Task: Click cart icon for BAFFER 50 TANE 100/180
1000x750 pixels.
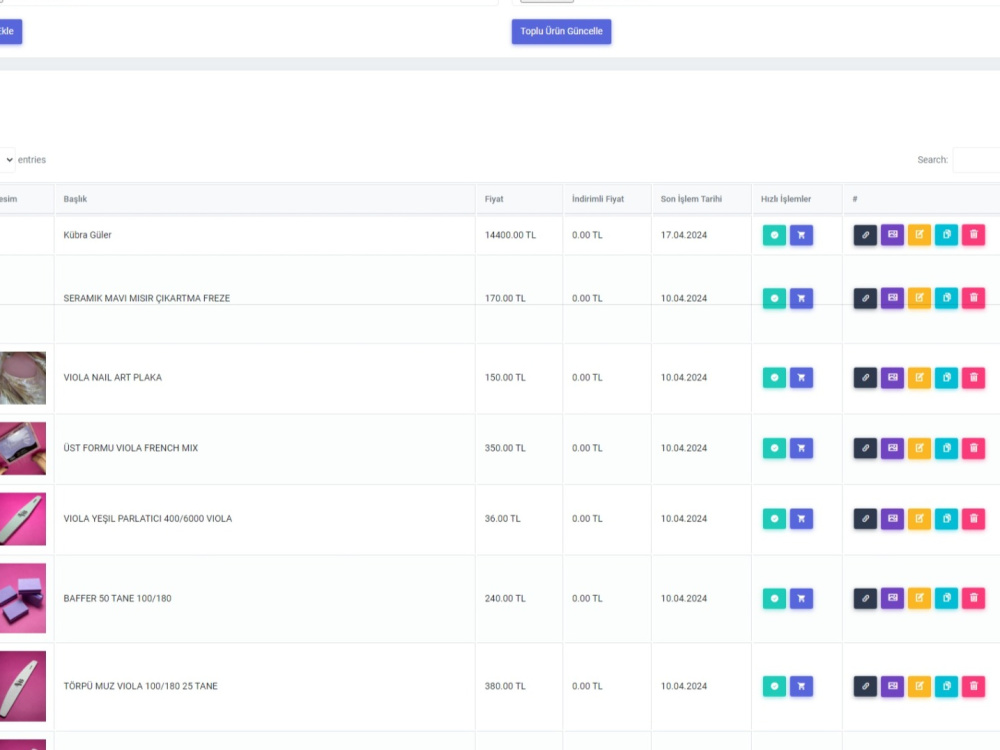Action: [801, 598]
